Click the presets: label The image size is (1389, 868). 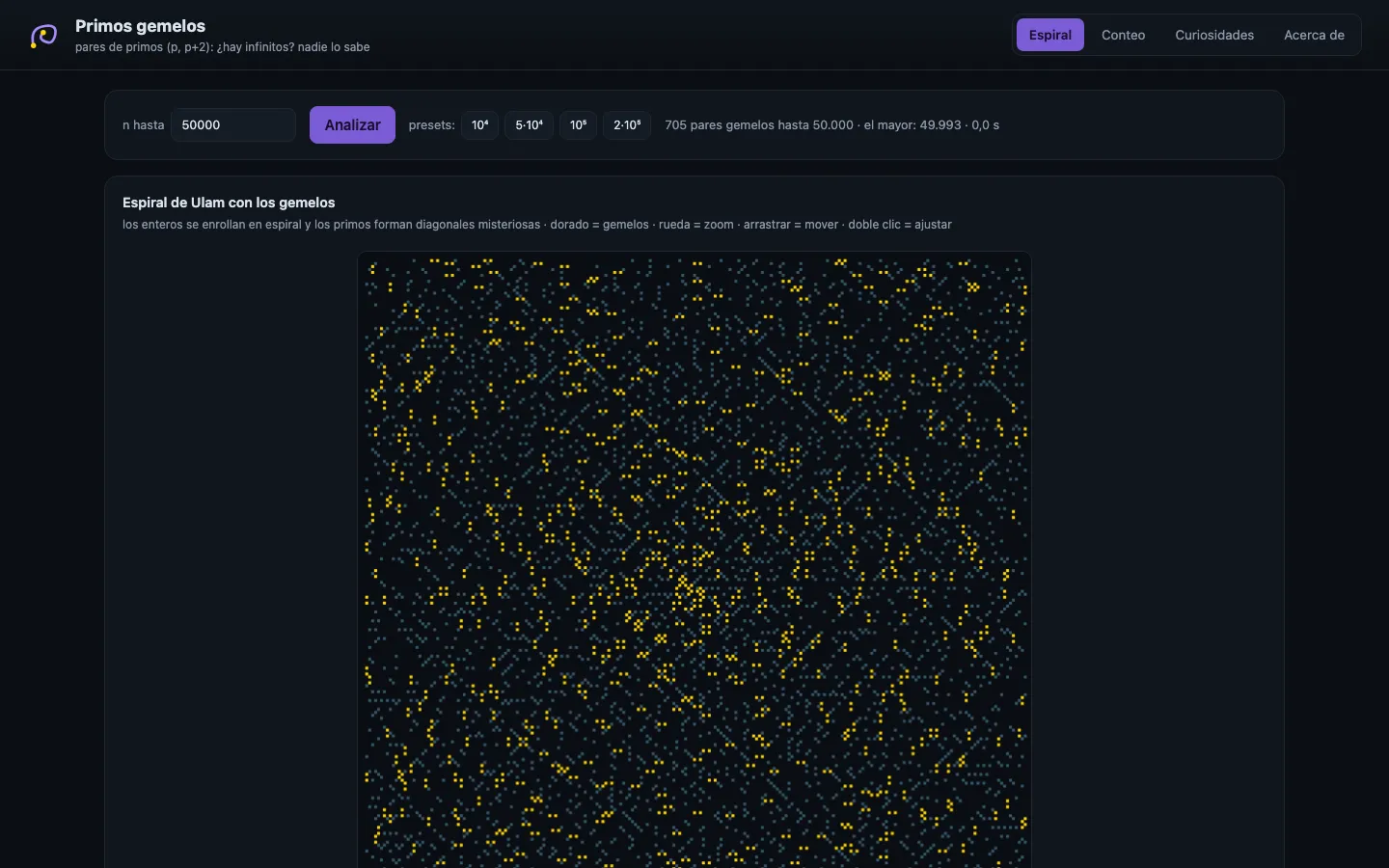pyautogui.click(x=431, y=125)
